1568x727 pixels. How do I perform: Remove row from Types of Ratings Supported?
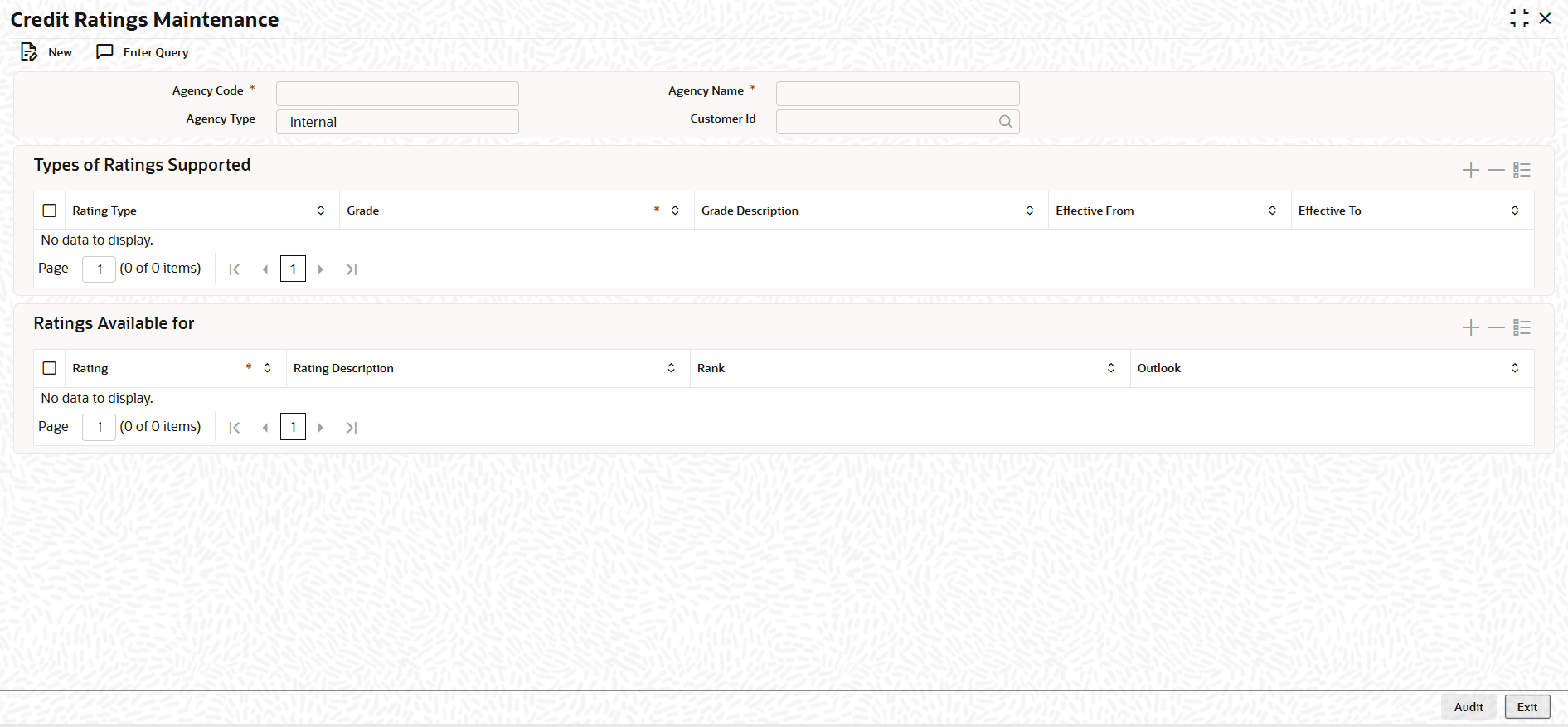(1496, 170)
